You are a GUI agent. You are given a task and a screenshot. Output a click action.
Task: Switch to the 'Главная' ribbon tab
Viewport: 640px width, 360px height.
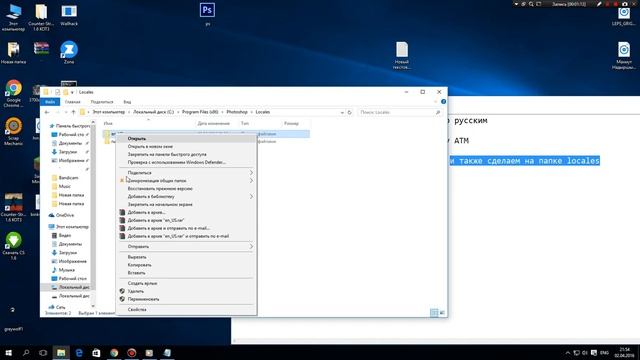pos(73,102)
